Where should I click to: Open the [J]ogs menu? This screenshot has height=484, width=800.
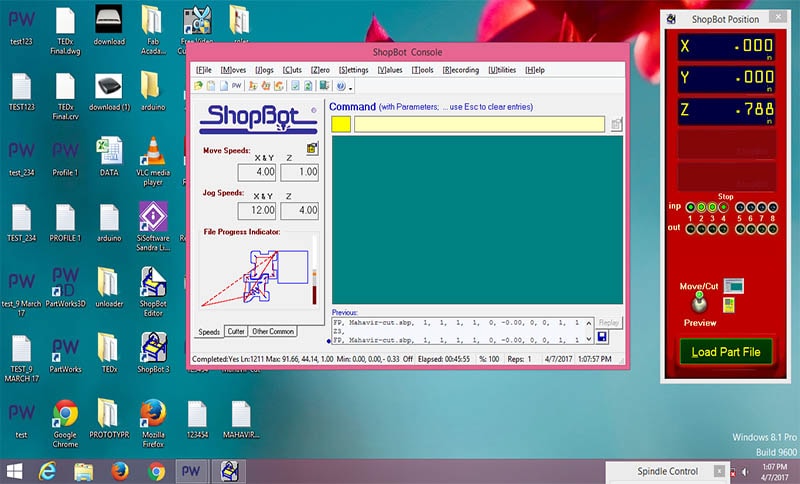pos(264,70)
